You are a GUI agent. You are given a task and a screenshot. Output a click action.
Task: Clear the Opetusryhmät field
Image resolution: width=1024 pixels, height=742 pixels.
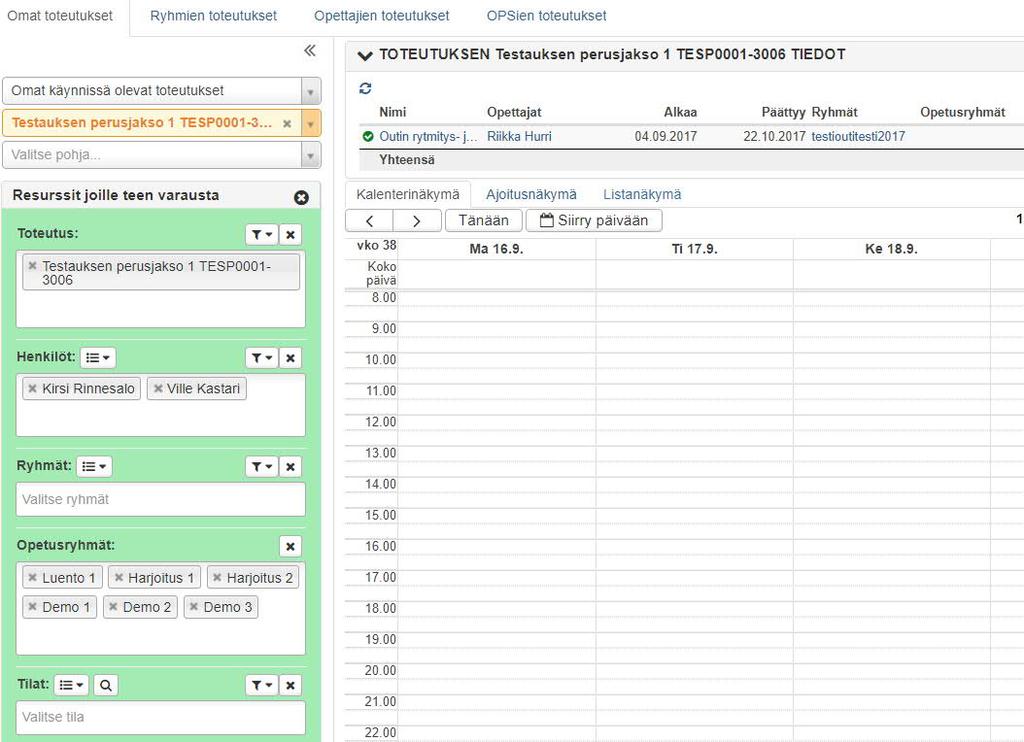[x=291, y=546]
